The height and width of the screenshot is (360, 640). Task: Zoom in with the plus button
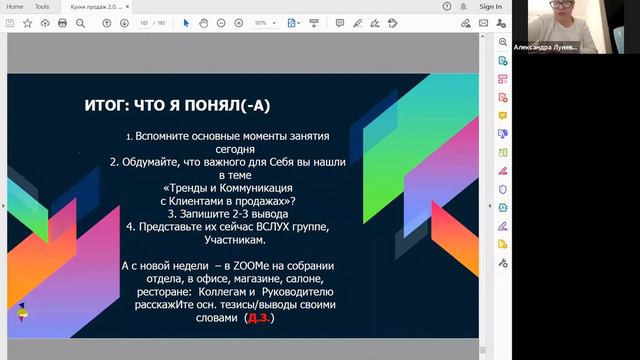pos(239,23)
